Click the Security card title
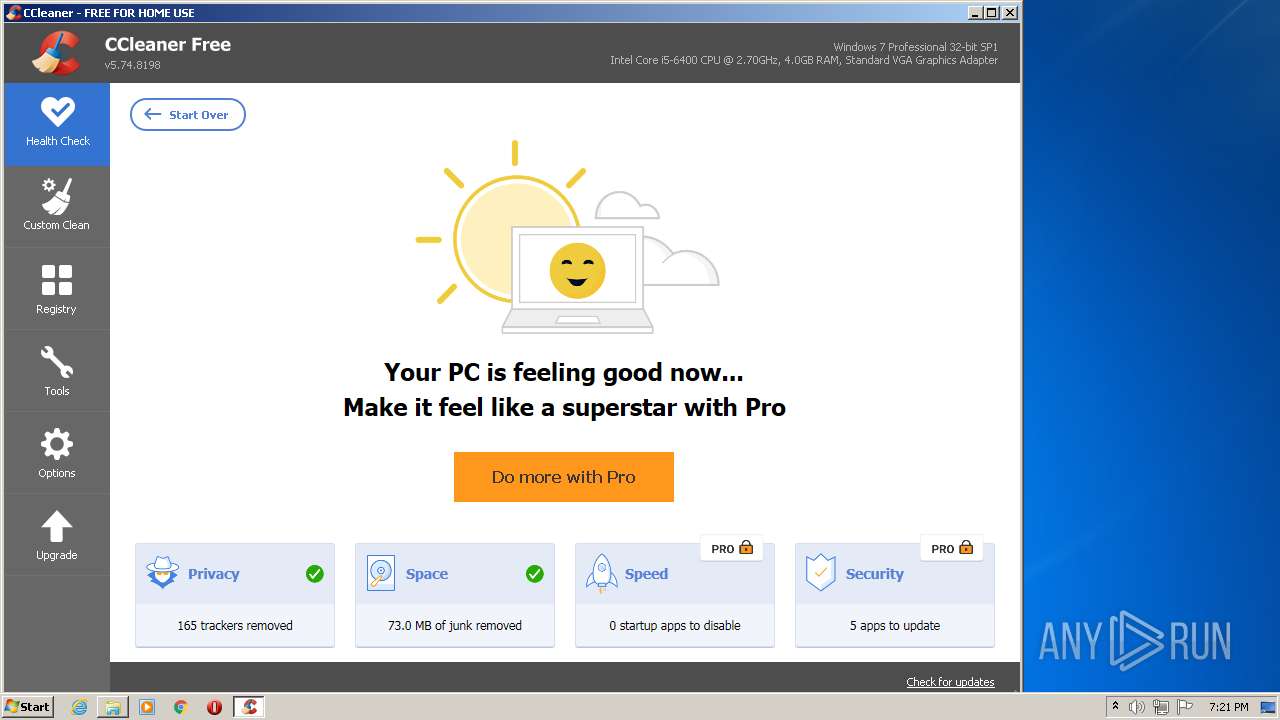 875,574
